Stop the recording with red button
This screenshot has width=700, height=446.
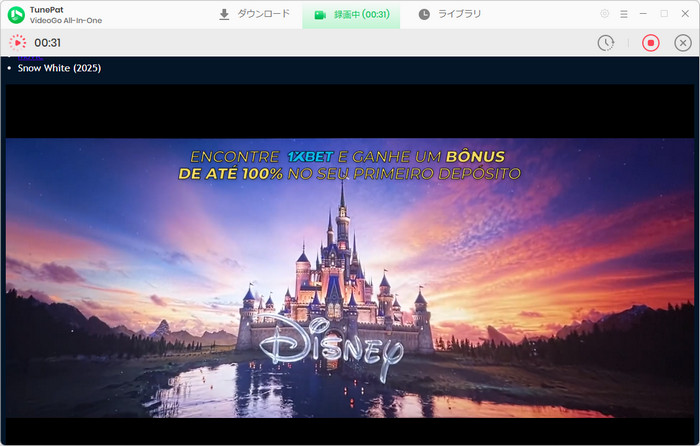click(x=650, y=43)
